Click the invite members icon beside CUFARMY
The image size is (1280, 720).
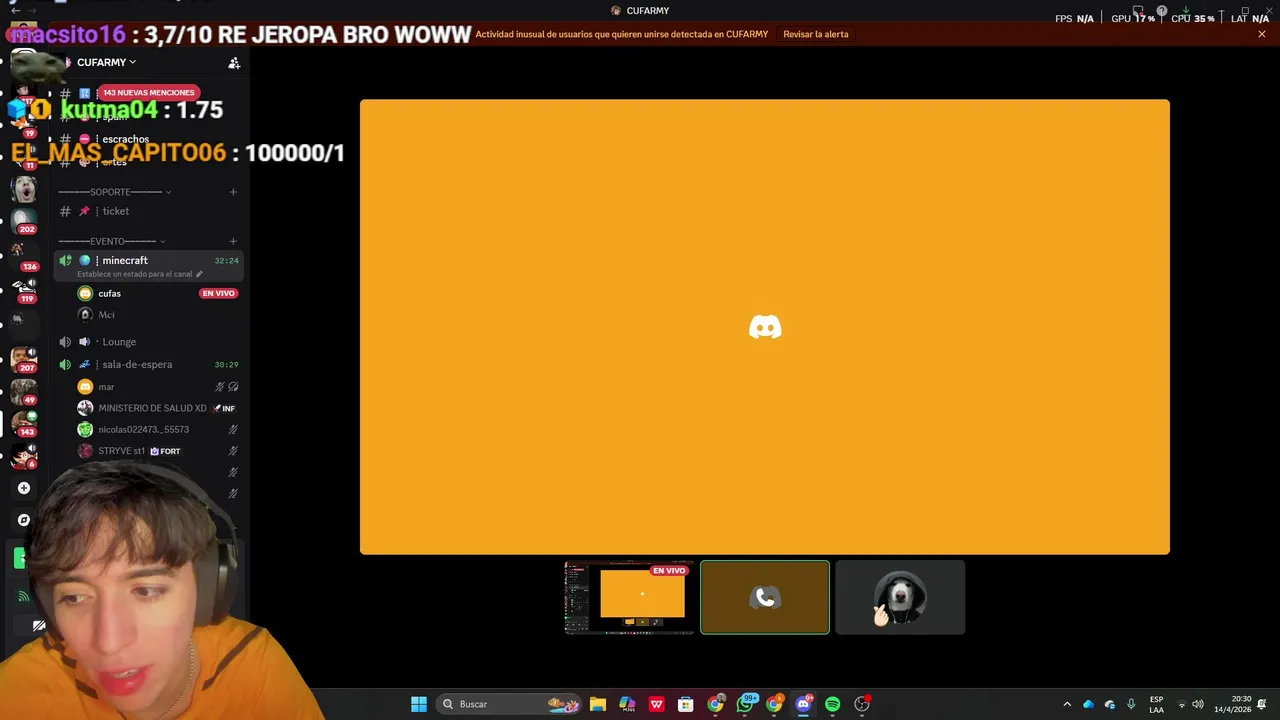pos(234,63)
